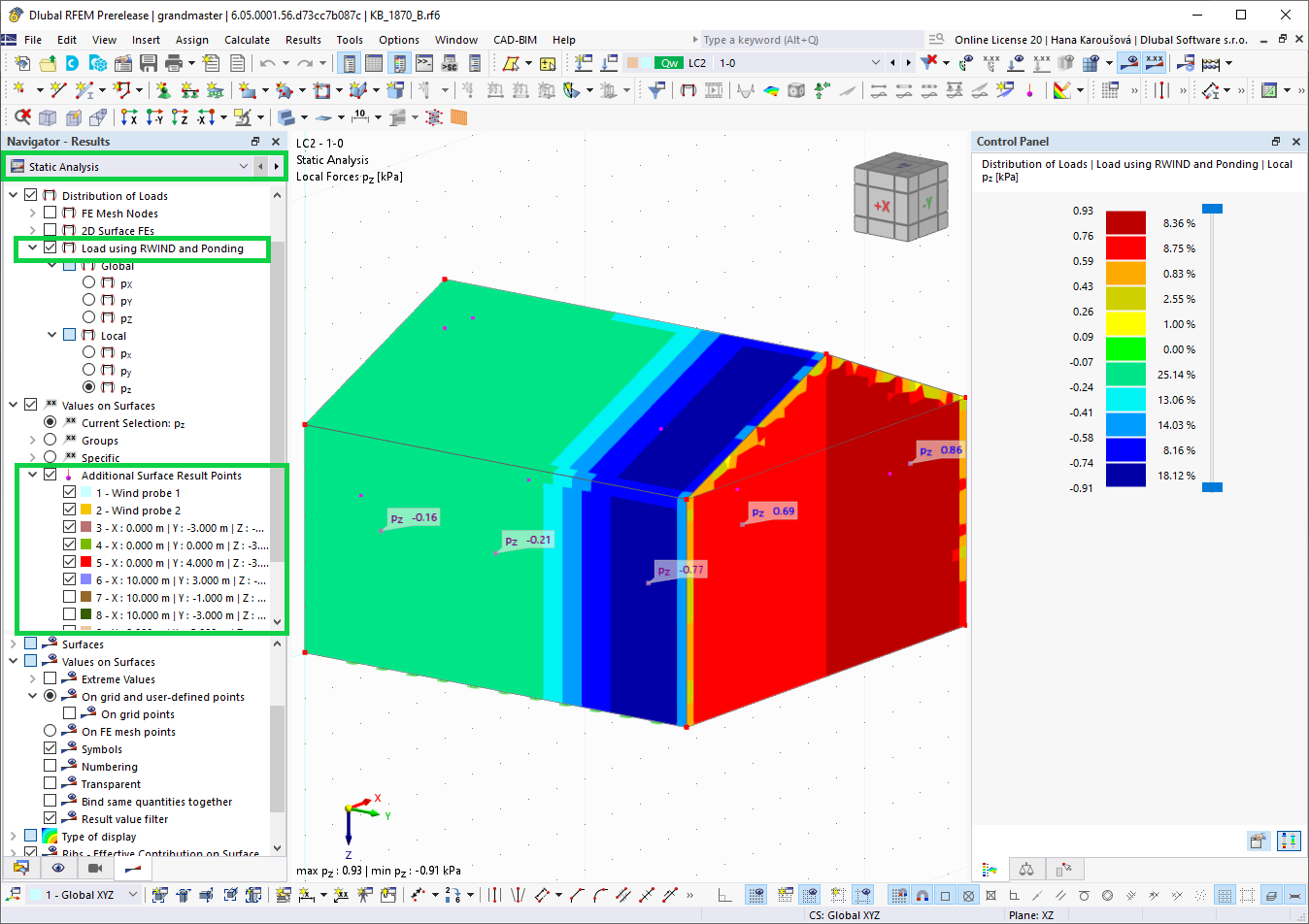Click the colored isosurface result icon
This screenshot has width=1309, height=924.
click(771, 90)
